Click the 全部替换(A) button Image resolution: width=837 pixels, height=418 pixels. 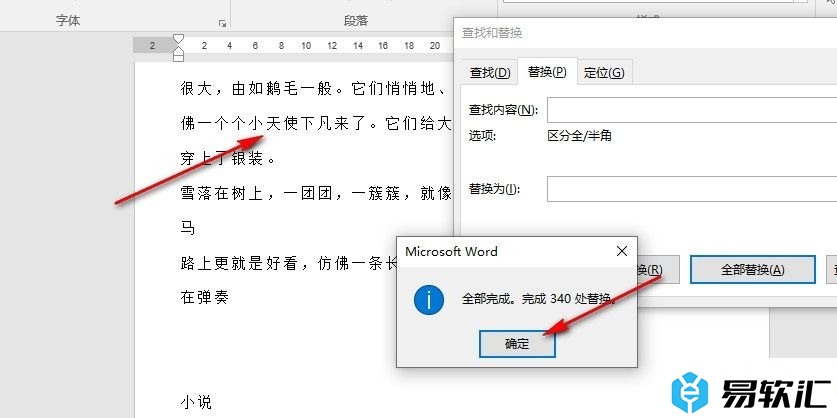point(753,270)
